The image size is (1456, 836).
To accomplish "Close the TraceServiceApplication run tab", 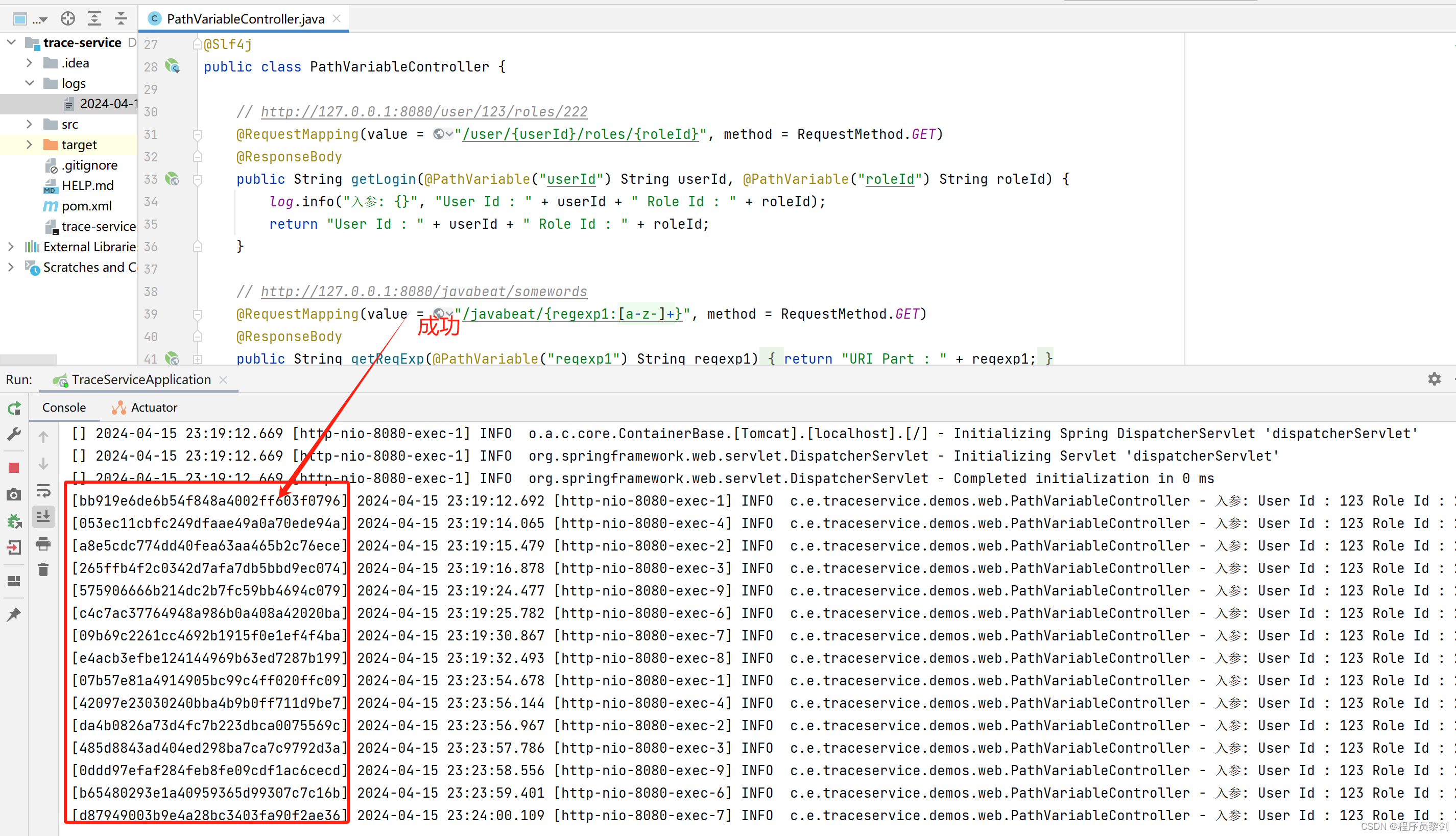I will (223, 379).
